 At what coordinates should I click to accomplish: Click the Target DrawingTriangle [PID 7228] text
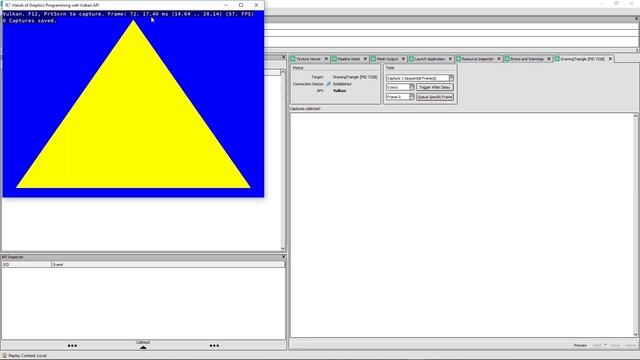click(x=355, y=77)
